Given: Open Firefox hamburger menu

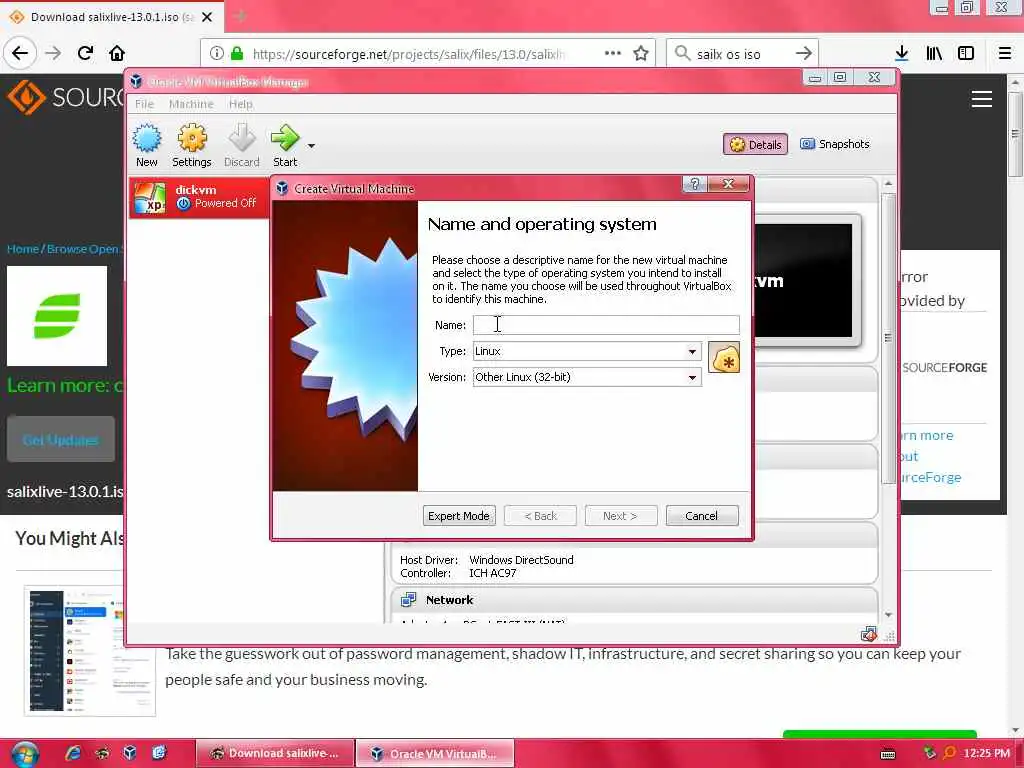Looking at the screenshot, I should click(x=1005, y=54).
